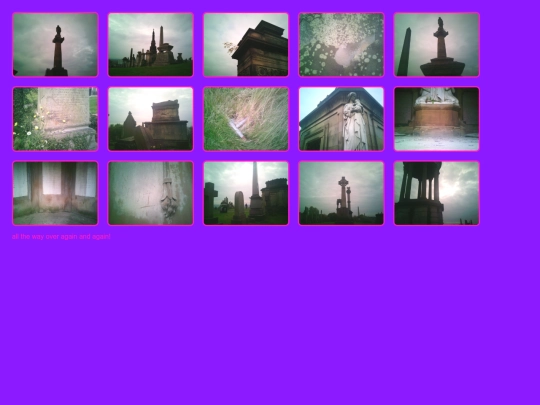Image resolution: width=540 pixels, height=405 pixels.
Task: Open the thumbnail of a white statue holding a child
Action: tap(341, 119)
